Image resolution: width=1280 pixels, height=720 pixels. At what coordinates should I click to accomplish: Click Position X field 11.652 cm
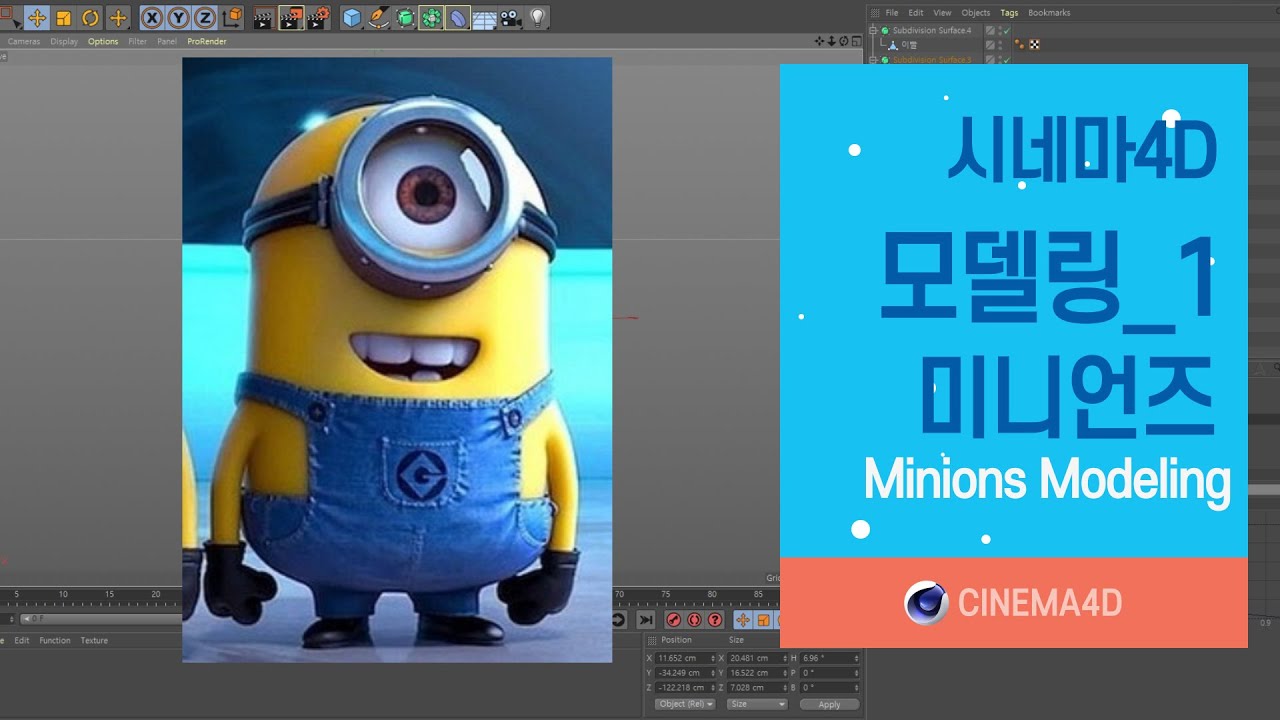click(686, 658)
